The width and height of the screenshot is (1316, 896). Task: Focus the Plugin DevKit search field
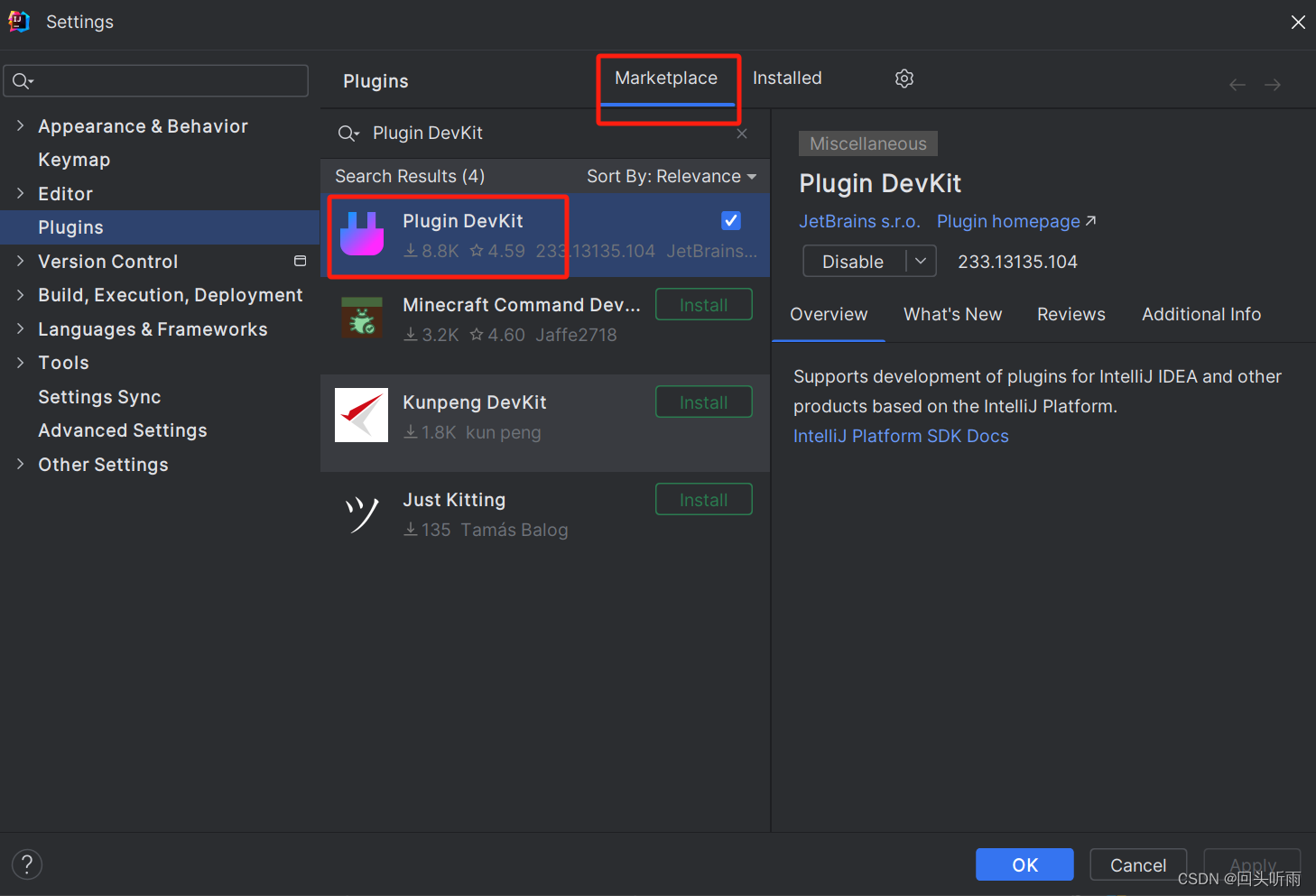[544, 134]
